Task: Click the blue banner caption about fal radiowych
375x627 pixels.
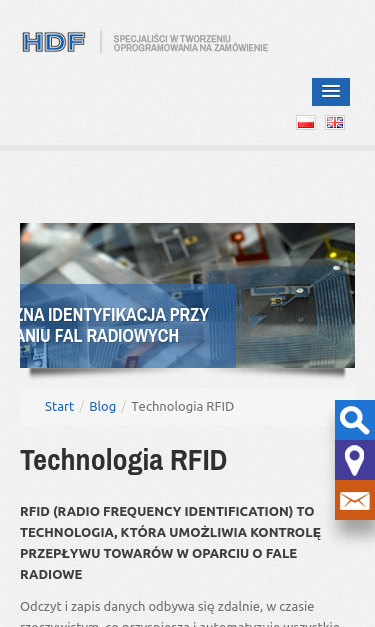Action: 128,325
